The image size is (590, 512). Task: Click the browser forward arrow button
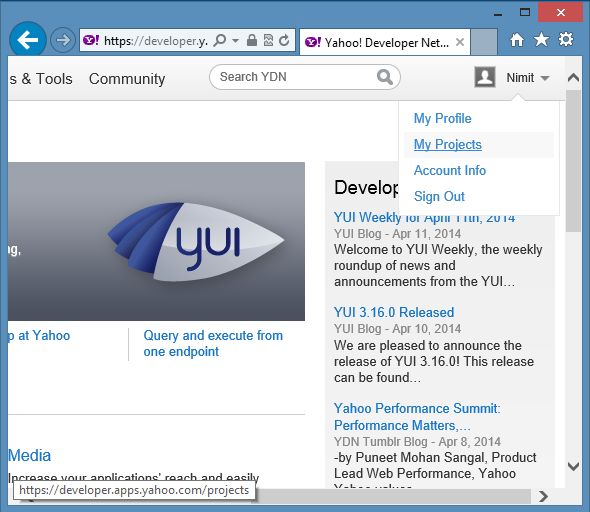(x=62, y=40)
